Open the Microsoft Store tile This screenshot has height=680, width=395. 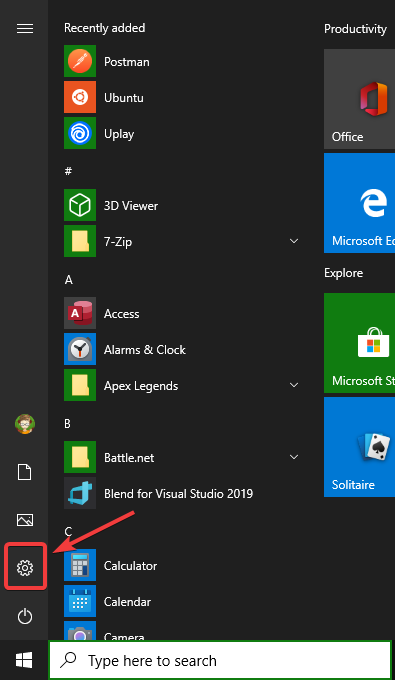point(359,343)
